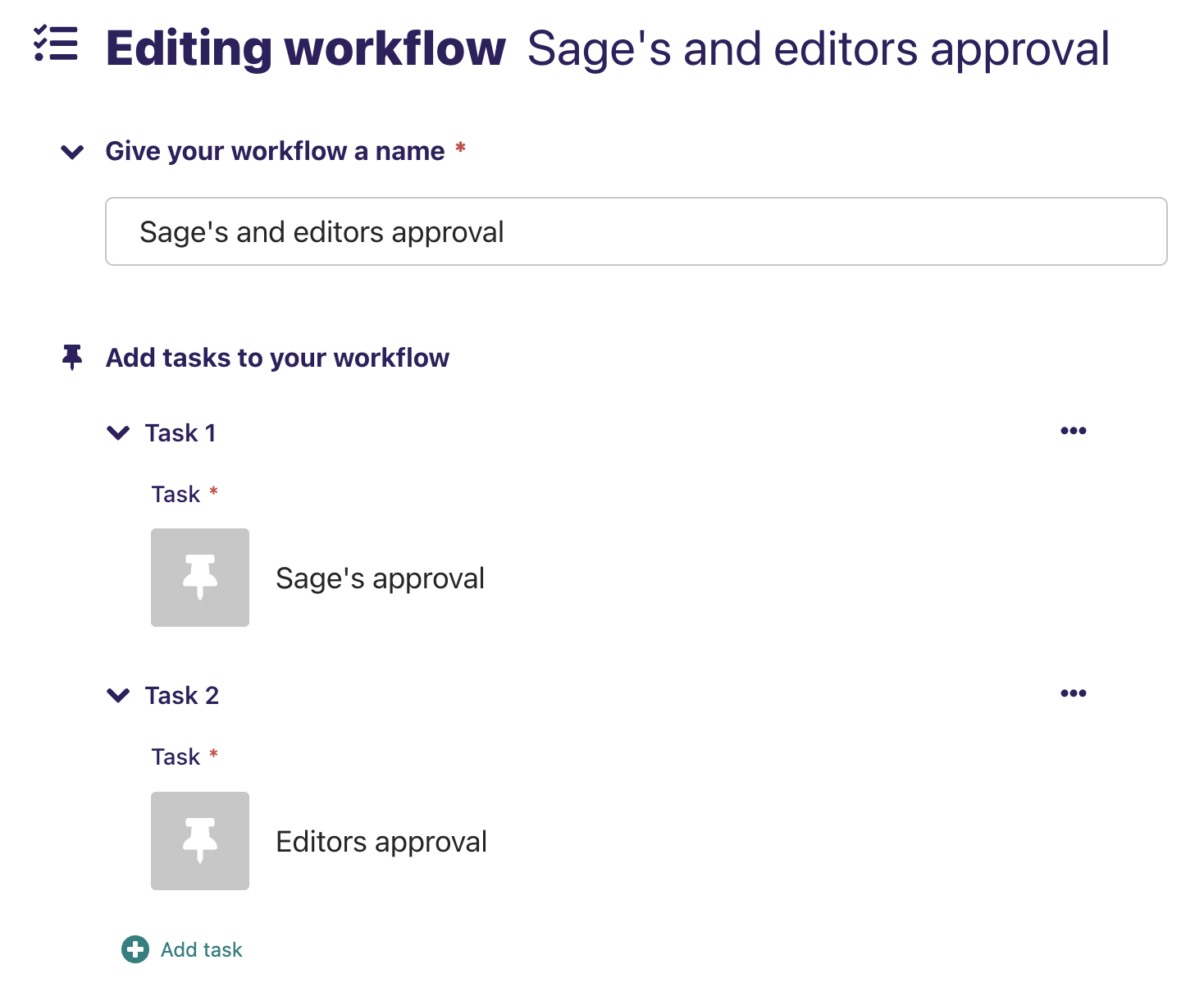Click the green plus icon beside Add task
Viewport: 1204px width, 1001px height.
click(x=135, y=949)
